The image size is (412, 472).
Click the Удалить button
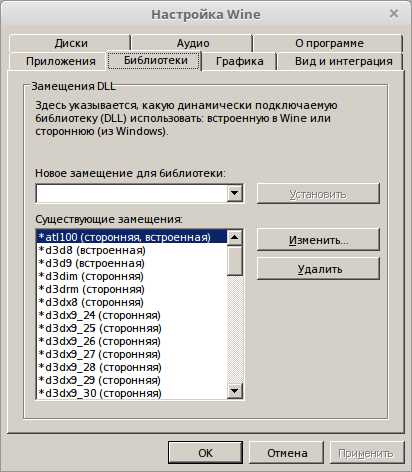click(x=318, y=268)
